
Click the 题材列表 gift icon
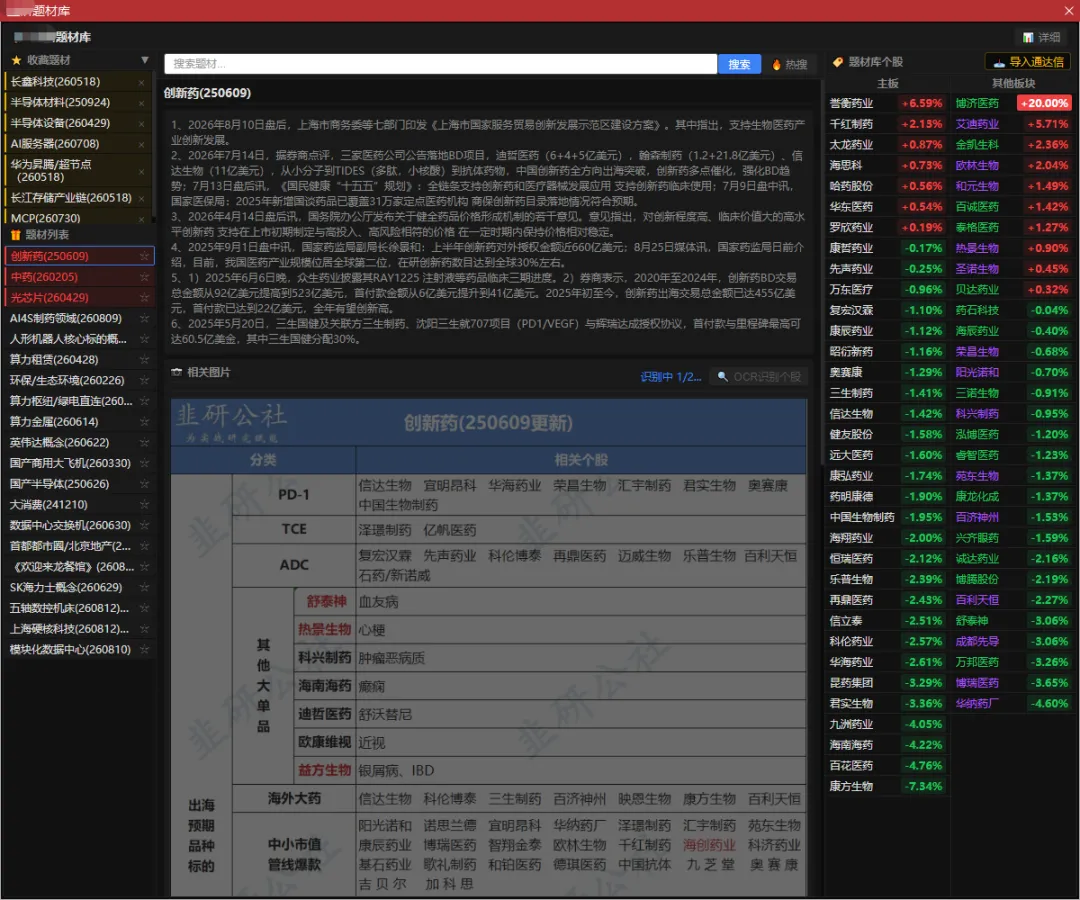click(x=16, y=235)
